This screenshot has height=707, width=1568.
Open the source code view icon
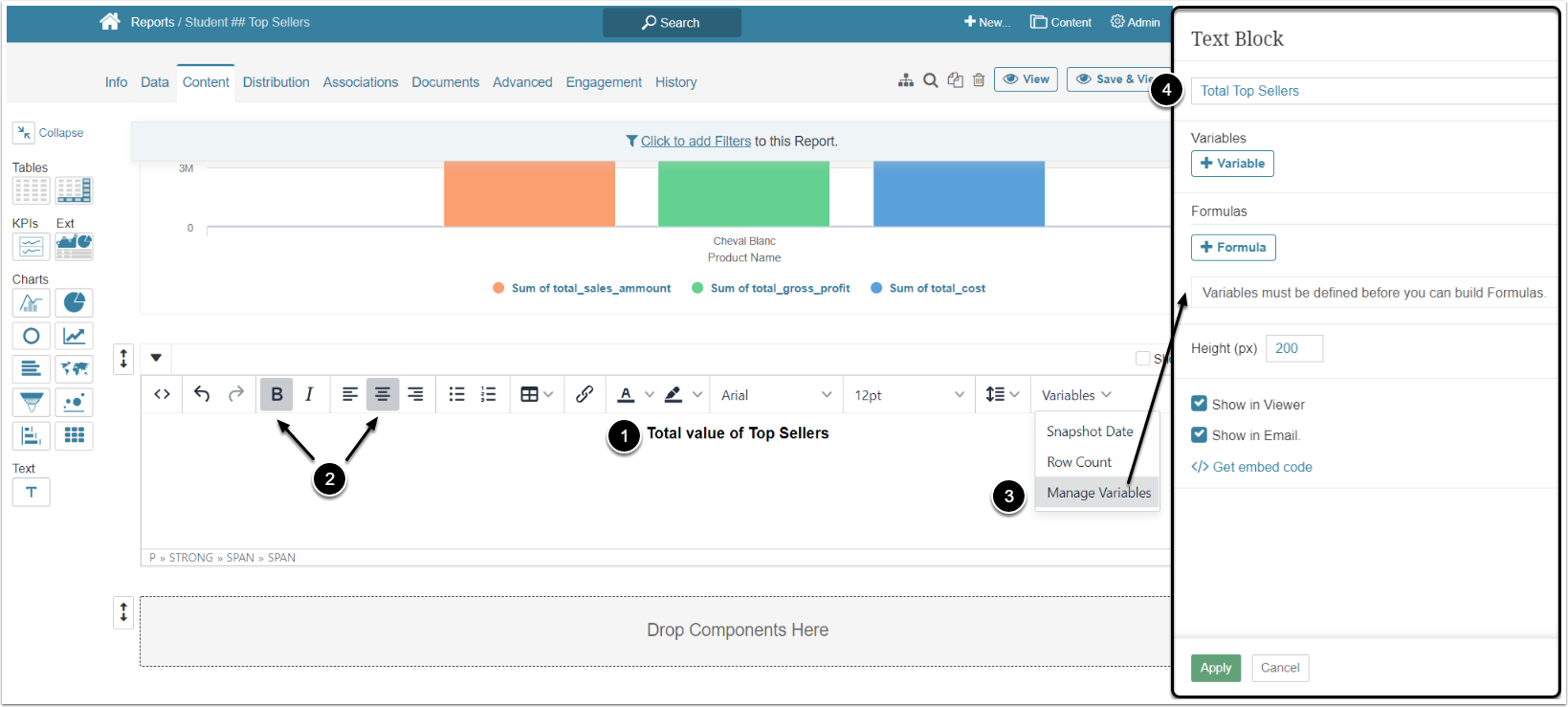163,394
